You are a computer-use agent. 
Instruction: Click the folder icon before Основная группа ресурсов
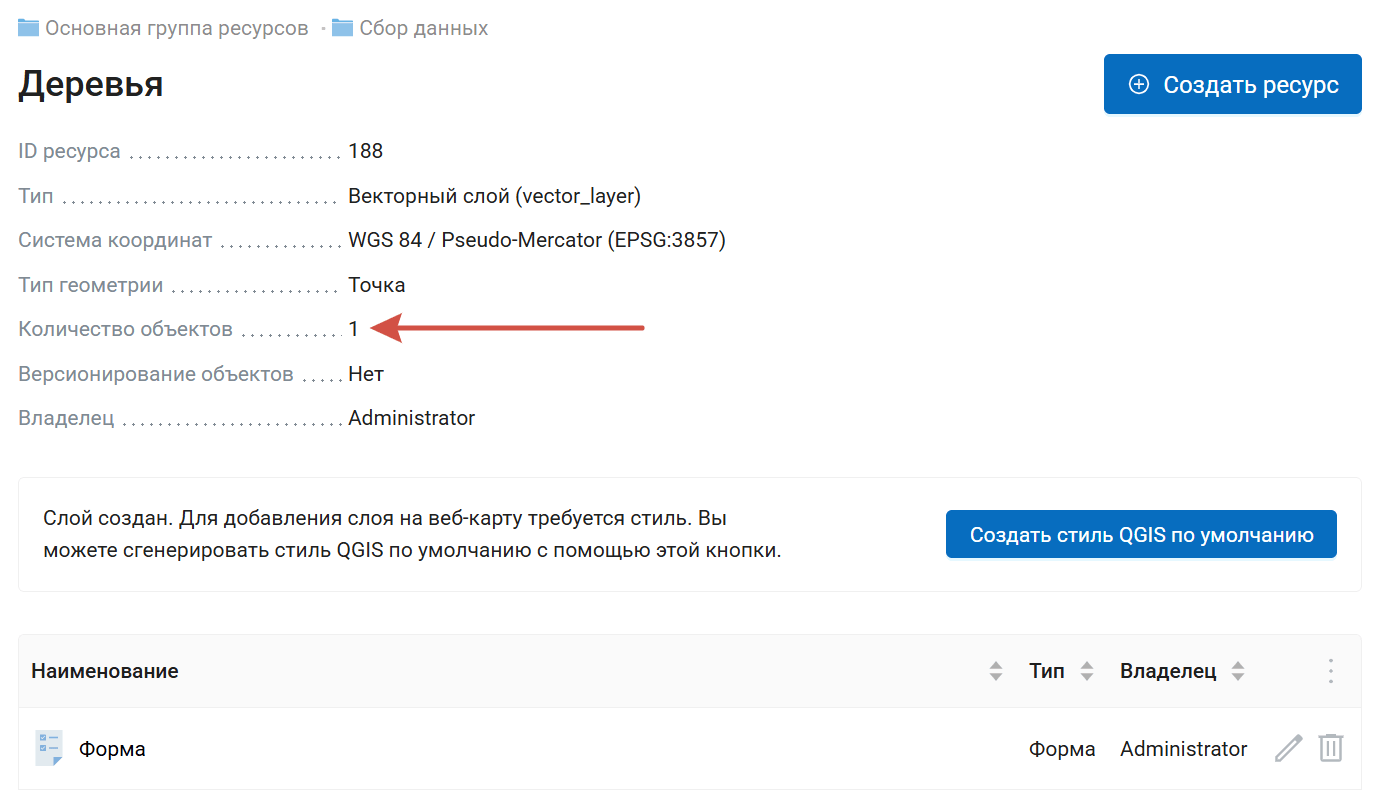29,28
